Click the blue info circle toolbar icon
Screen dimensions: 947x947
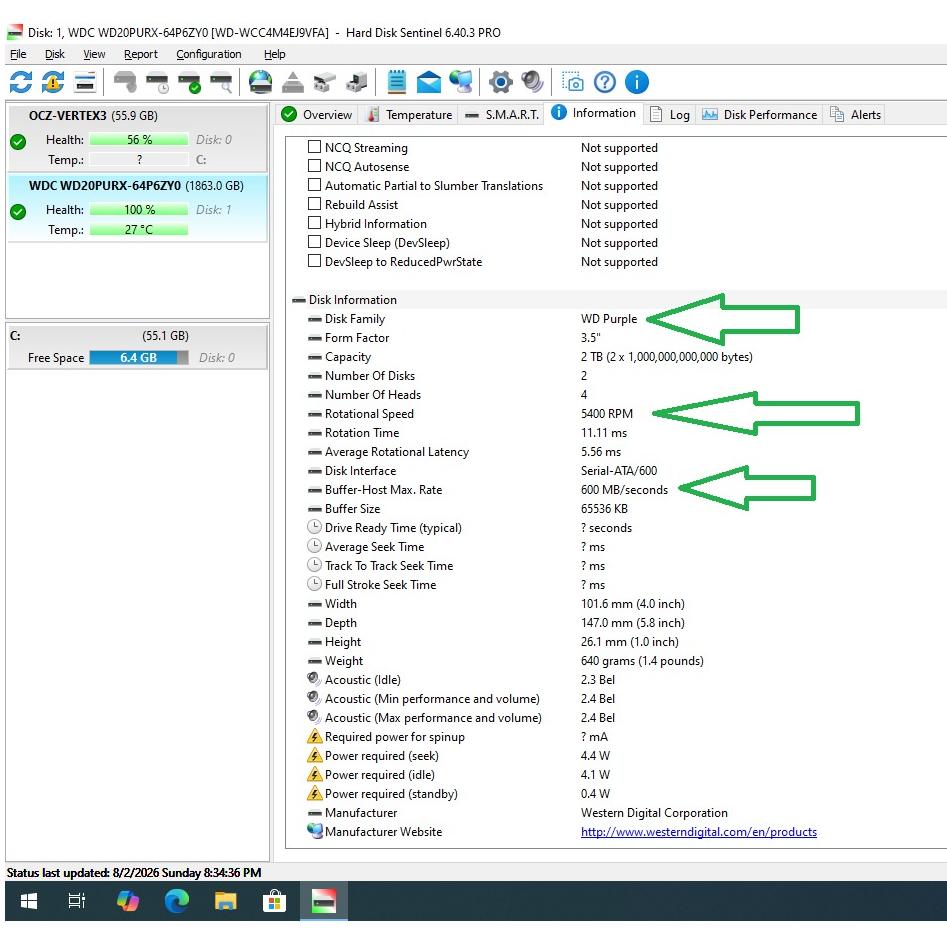pos(637,82)
